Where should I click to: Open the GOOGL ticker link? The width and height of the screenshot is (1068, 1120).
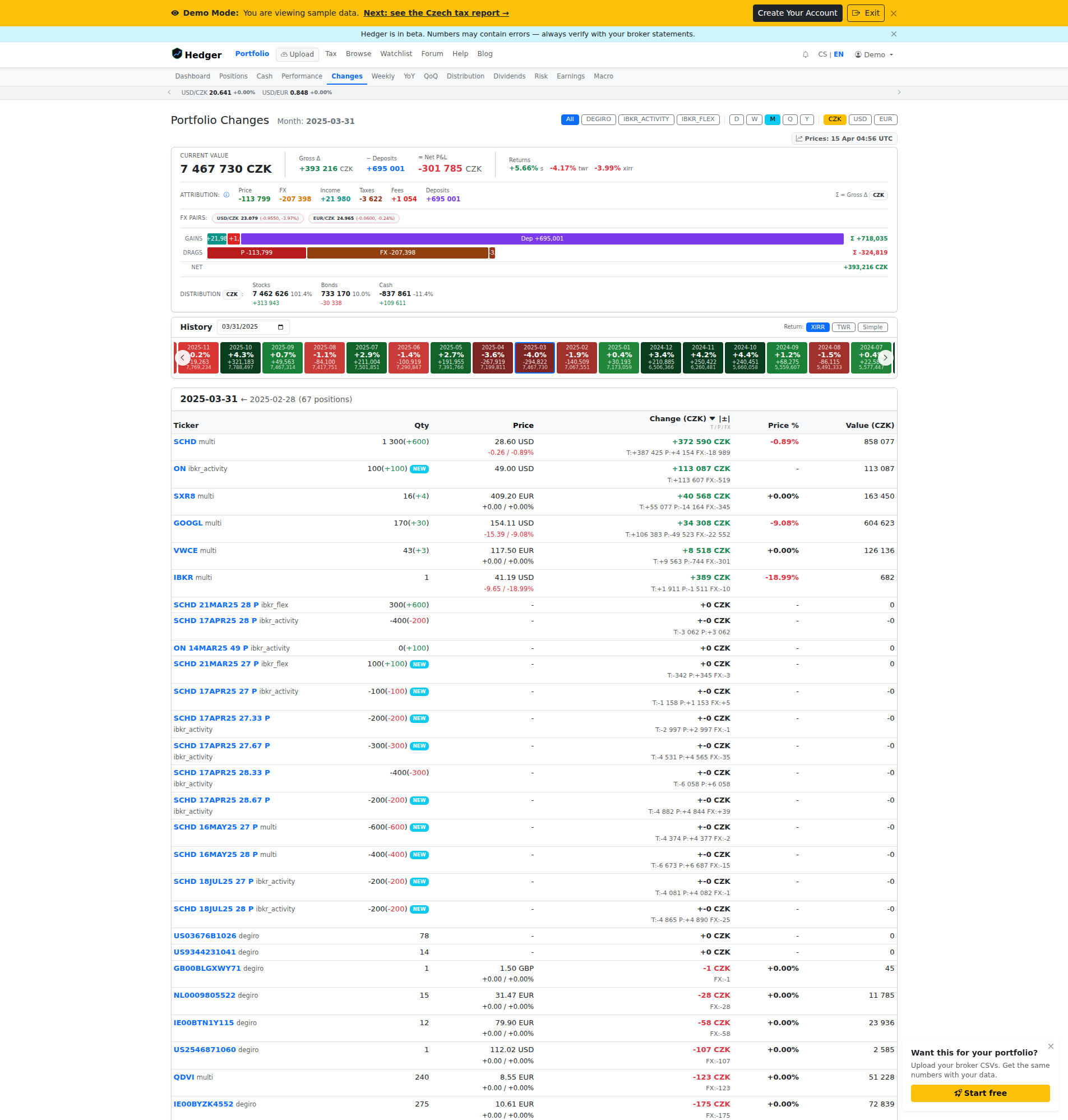[x=188, y=523]
